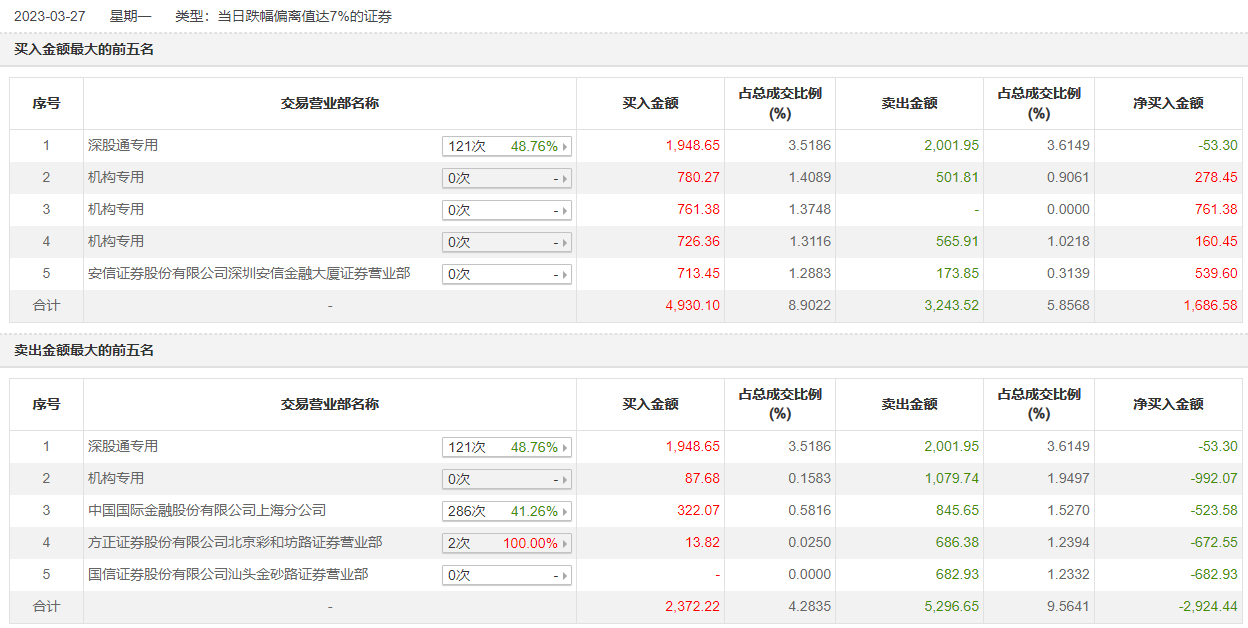Select net value -672.55
The image size is (1248, 628).
click(1214, 542)
